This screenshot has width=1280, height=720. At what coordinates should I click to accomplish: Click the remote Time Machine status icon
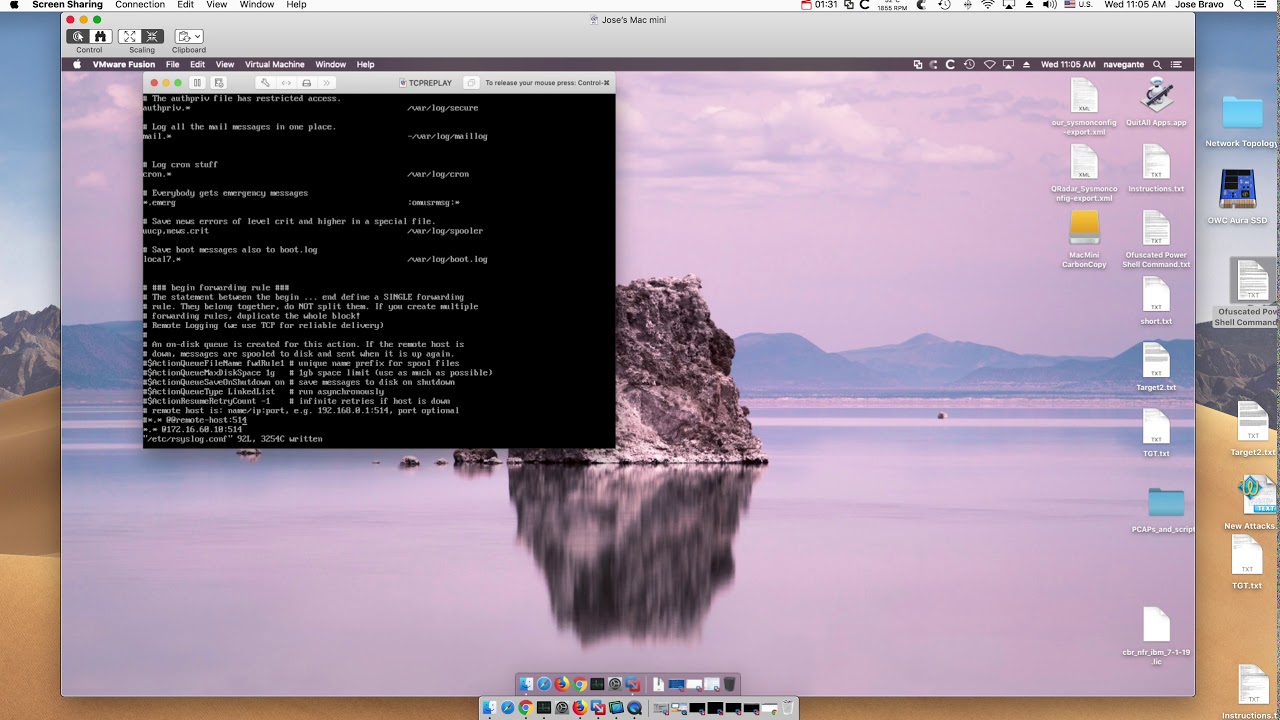(969, 65)
